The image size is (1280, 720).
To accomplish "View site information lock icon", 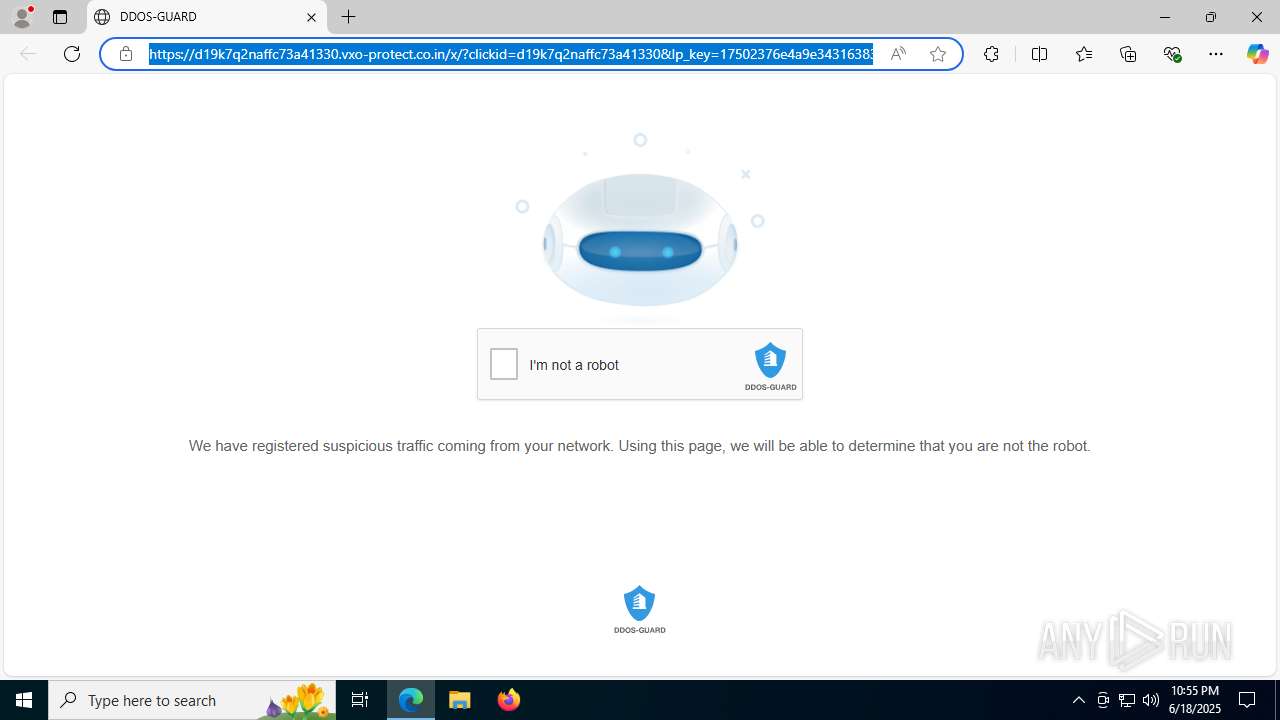I will click(126, 54).
